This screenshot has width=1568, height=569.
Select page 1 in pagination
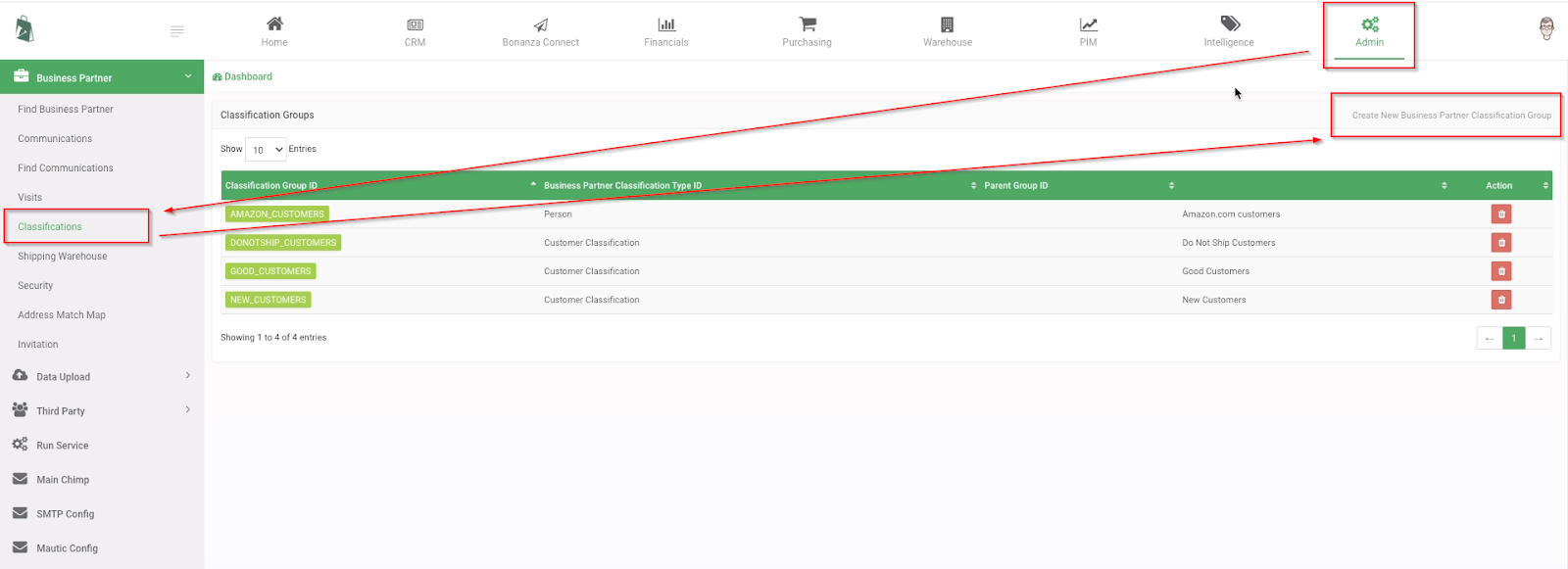click(1514, 338)
